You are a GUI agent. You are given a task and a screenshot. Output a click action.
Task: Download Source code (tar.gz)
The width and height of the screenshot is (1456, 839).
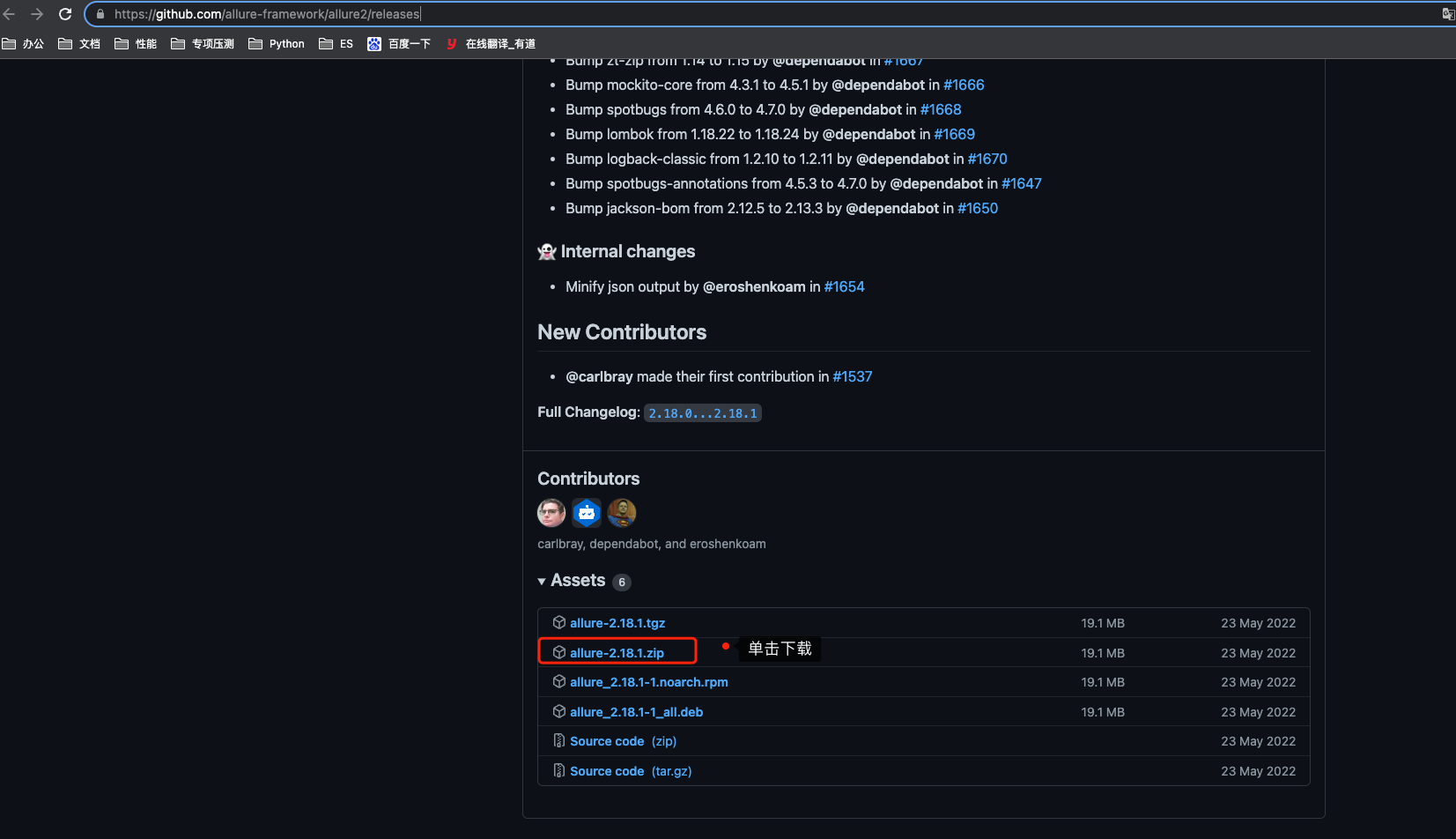click(x=631, y=771)
